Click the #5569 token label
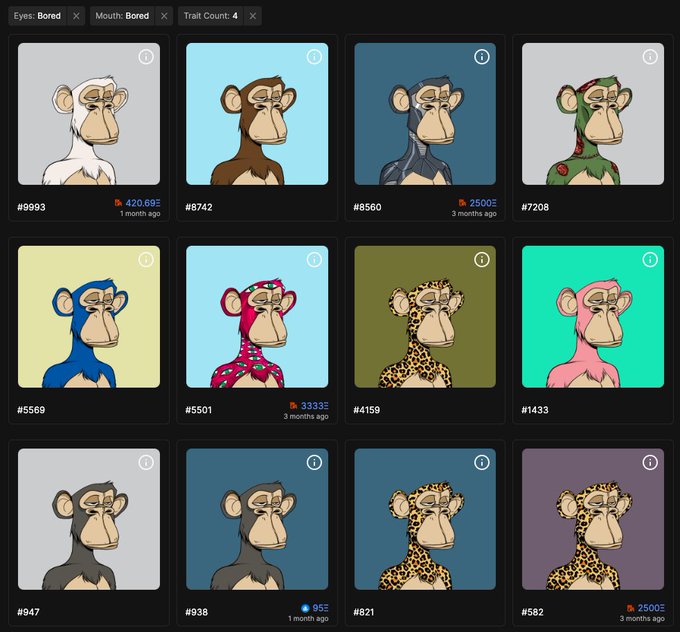 (31, 410)
